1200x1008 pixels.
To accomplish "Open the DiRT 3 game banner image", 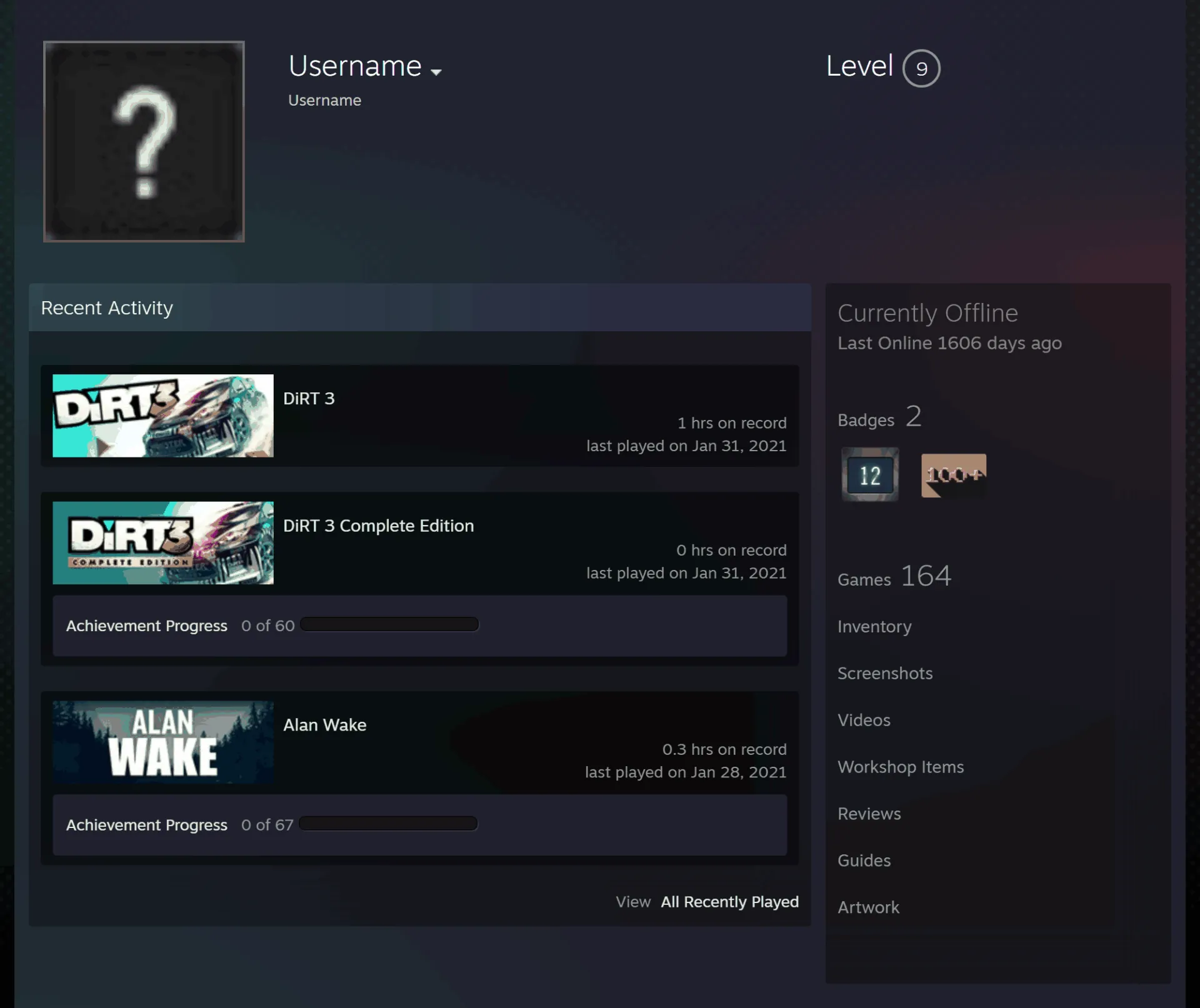I will pos(163,416).
